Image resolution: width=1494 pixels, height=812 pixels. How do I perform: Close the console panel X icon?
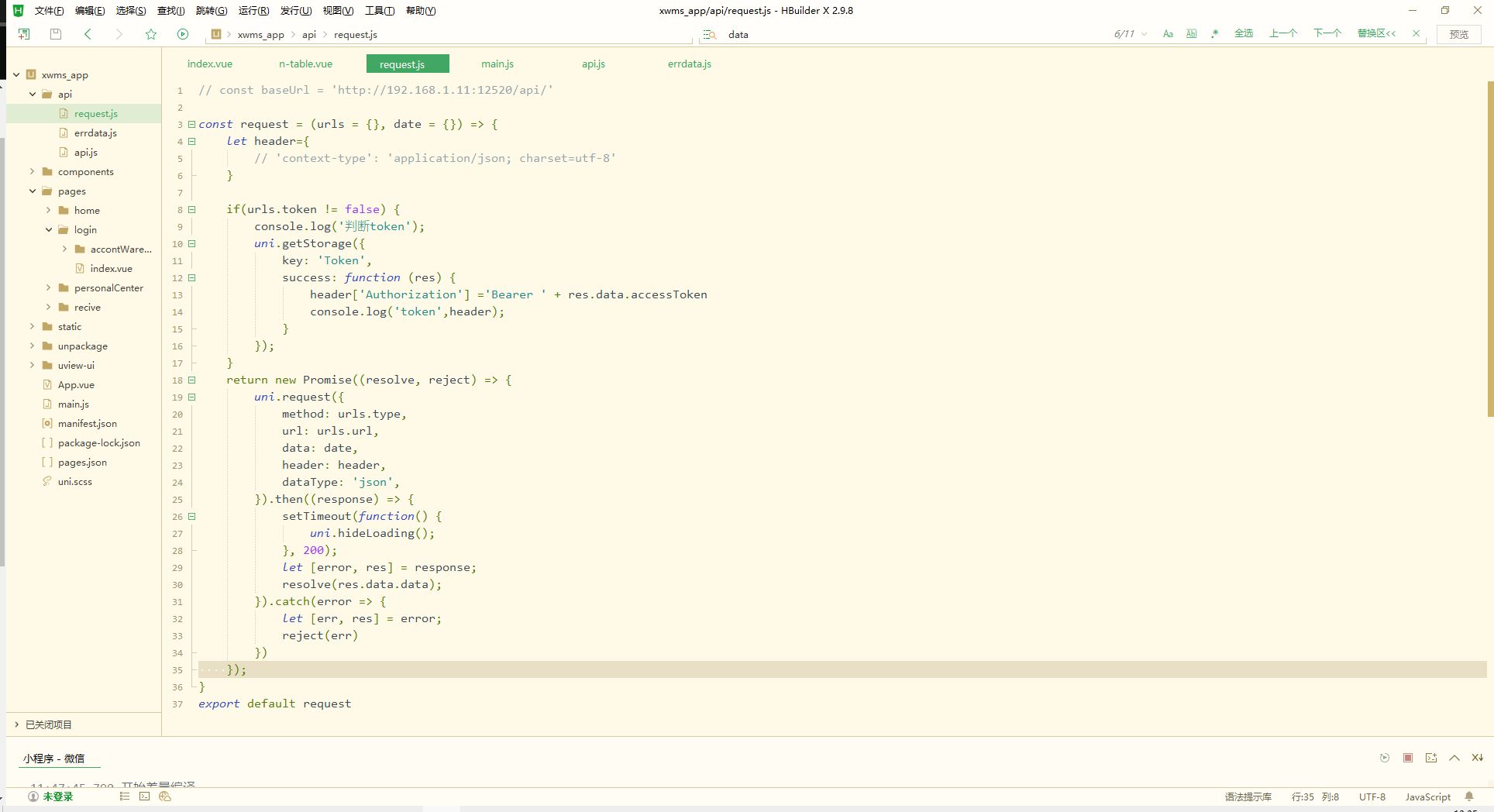click(x=1478, y=758)
